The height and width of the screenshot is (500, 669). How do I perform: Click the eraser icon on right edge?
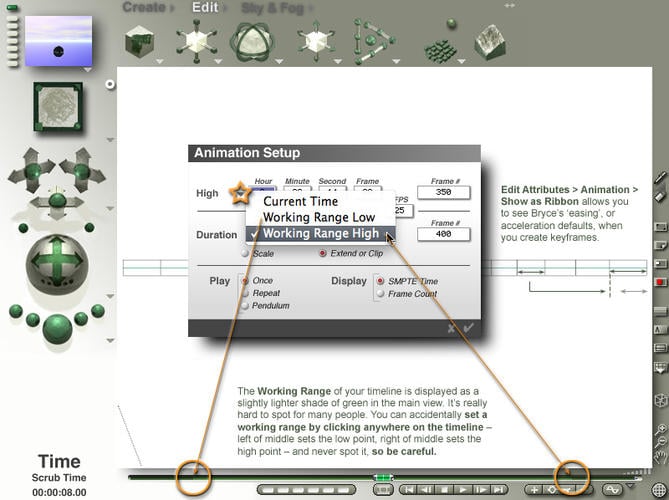click(x=660, y=196)
